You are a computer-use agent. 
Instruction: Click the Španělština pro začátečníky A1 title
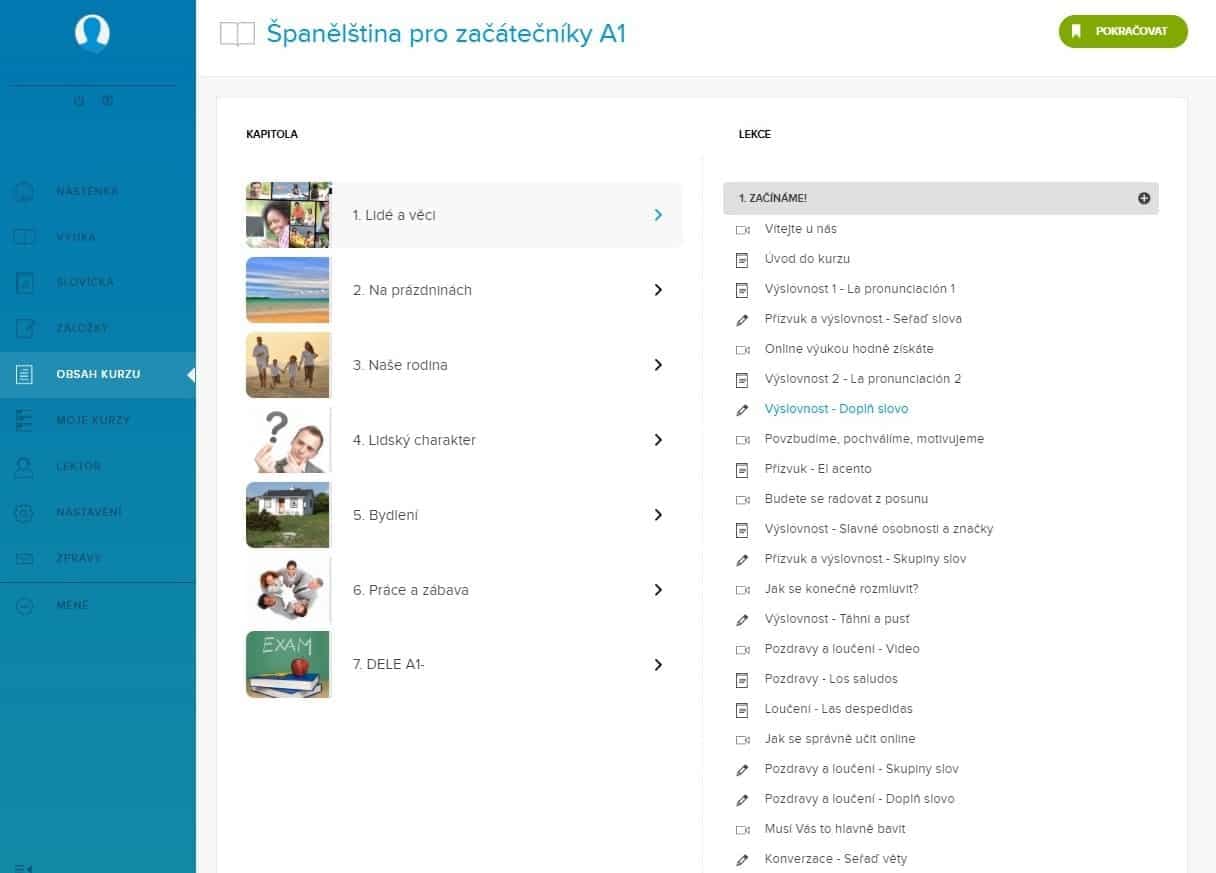click(x=446, y=34)
